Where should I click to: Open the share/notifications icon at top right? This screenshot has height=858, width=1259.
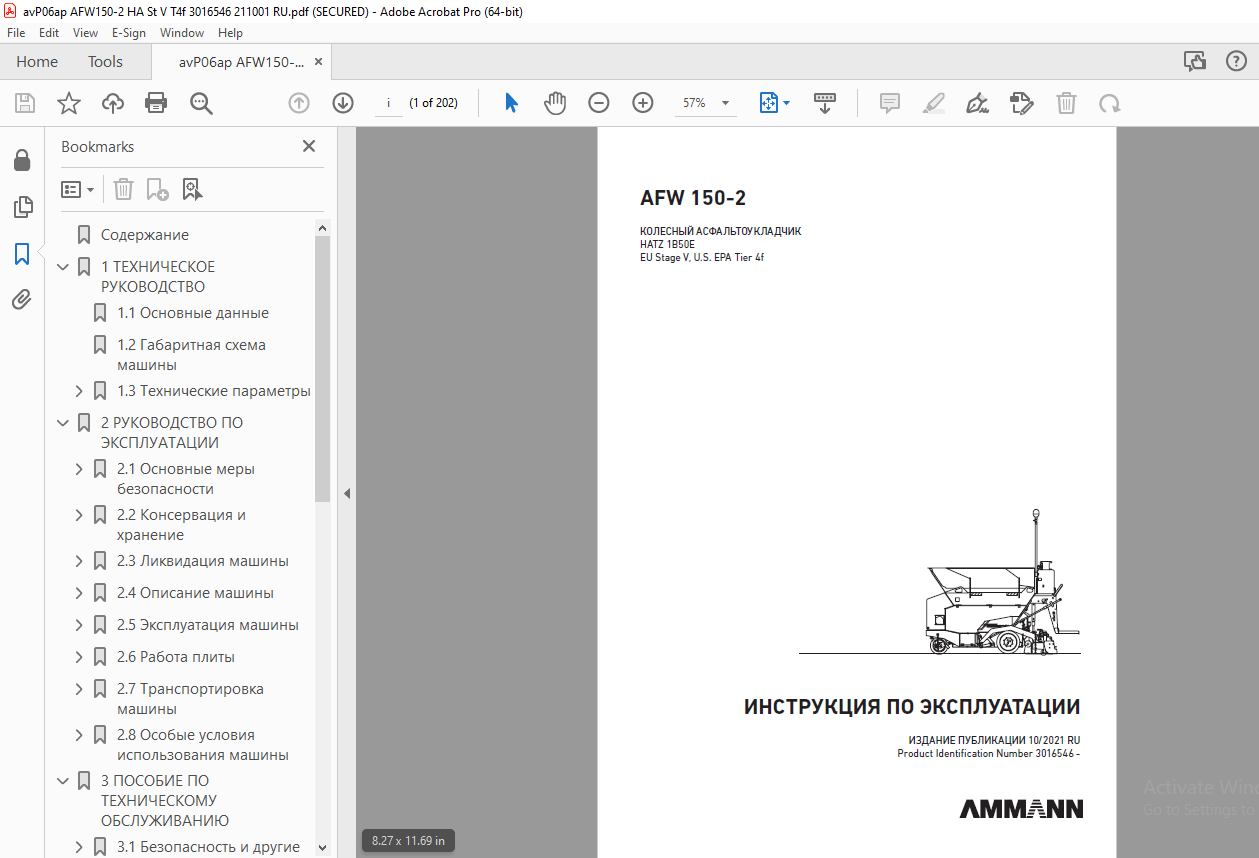1195,62
